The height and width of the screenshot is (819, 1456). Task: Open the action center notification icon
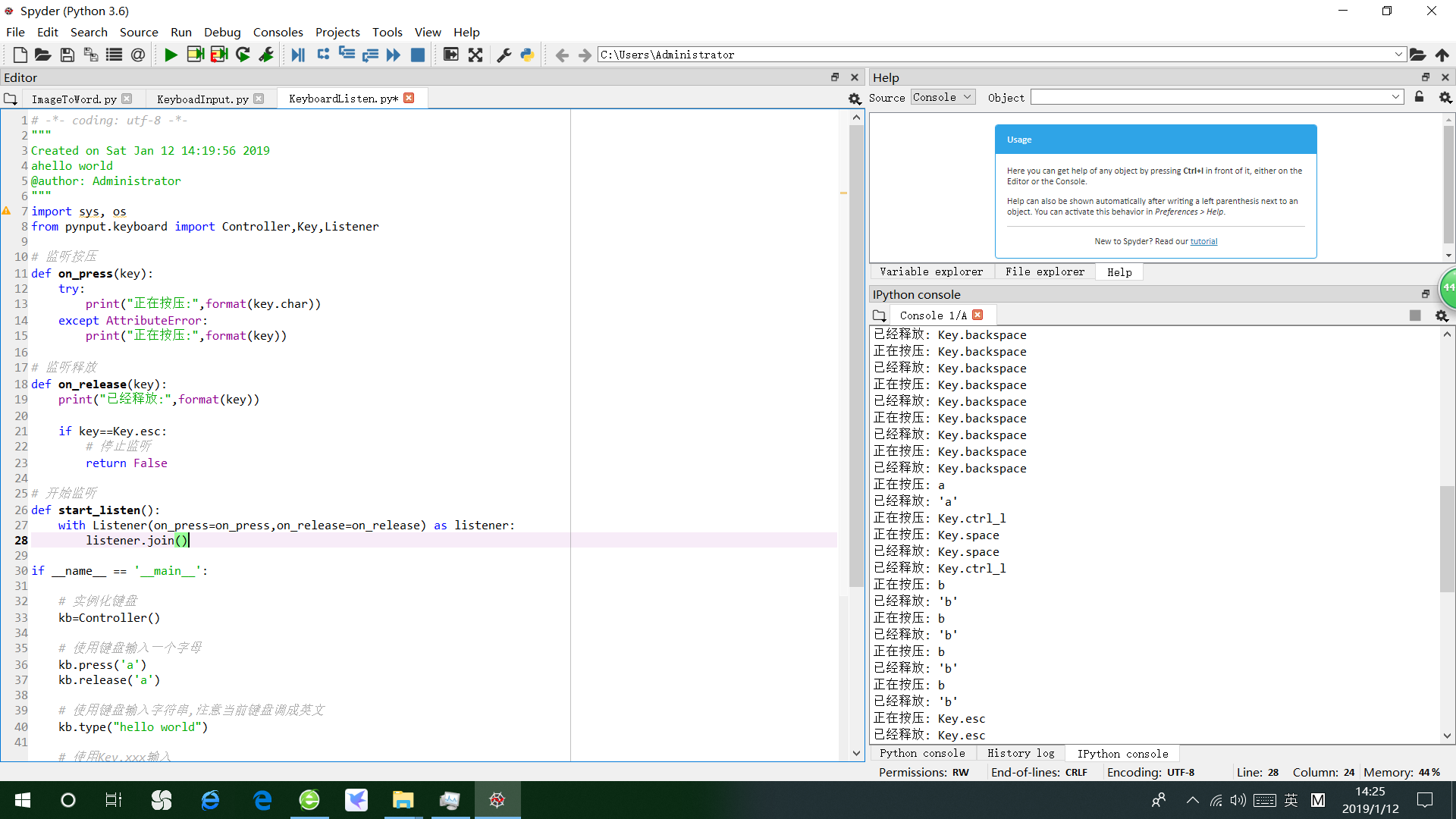[1425, 800]
